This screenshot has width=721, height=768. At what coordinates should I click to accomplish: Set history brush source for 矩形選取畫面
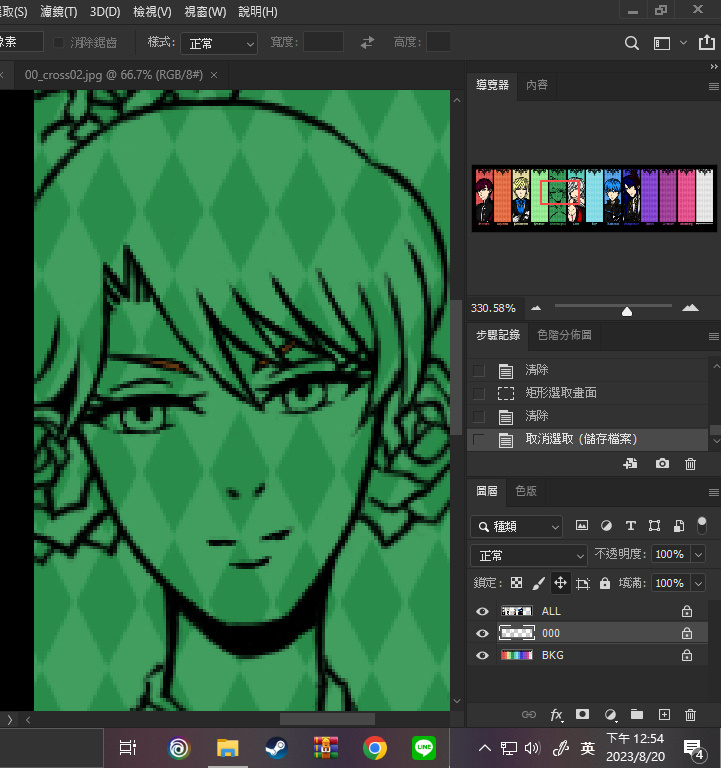tap(479, 393)
